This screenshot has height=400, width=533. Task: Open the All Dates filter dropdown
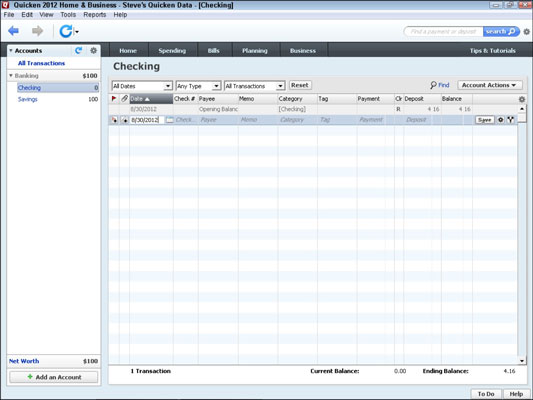[142, 86]
